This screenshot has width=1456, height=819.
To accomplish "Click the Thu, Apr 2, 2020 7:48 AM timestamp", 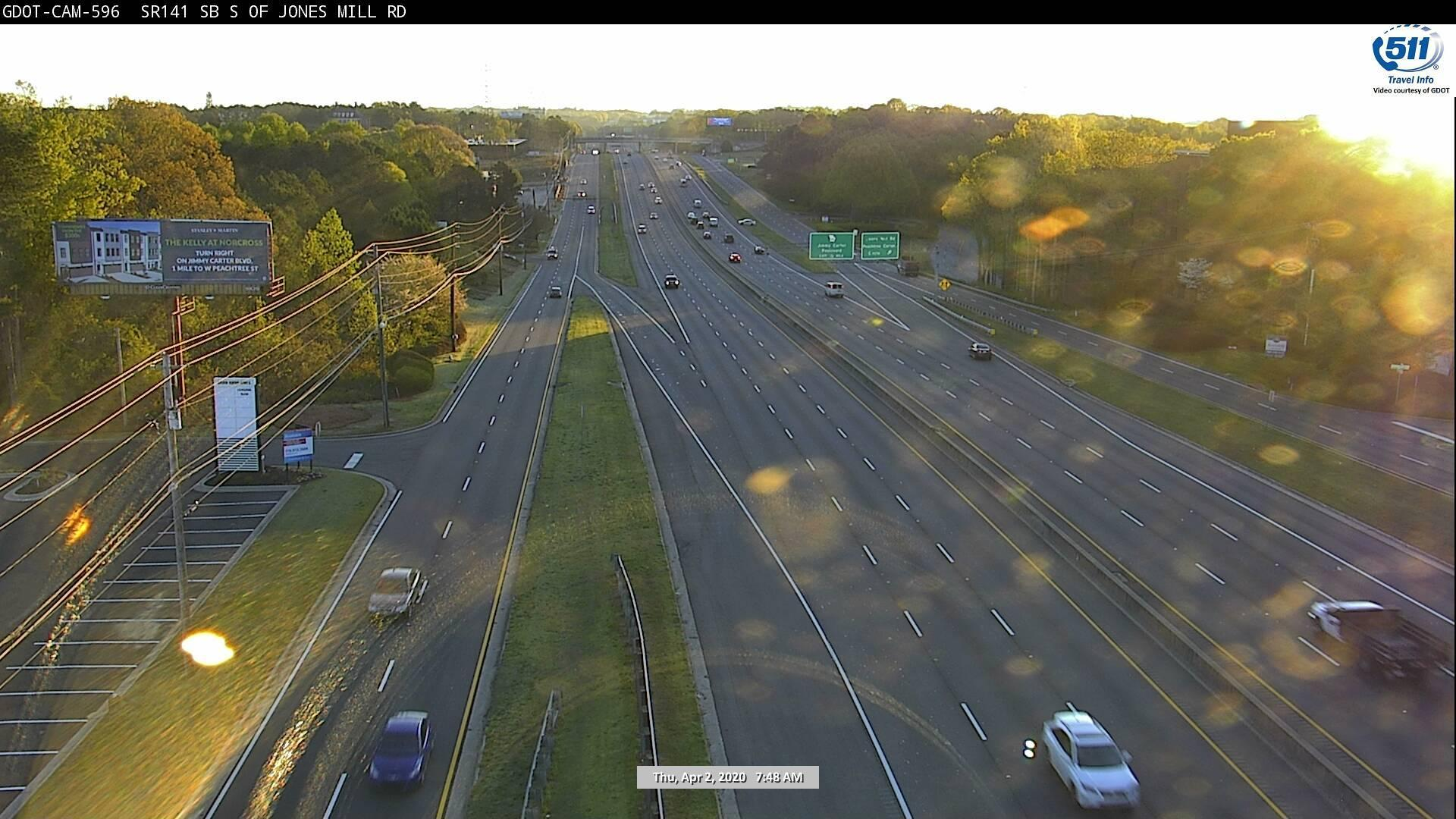I will pos(728,777).
